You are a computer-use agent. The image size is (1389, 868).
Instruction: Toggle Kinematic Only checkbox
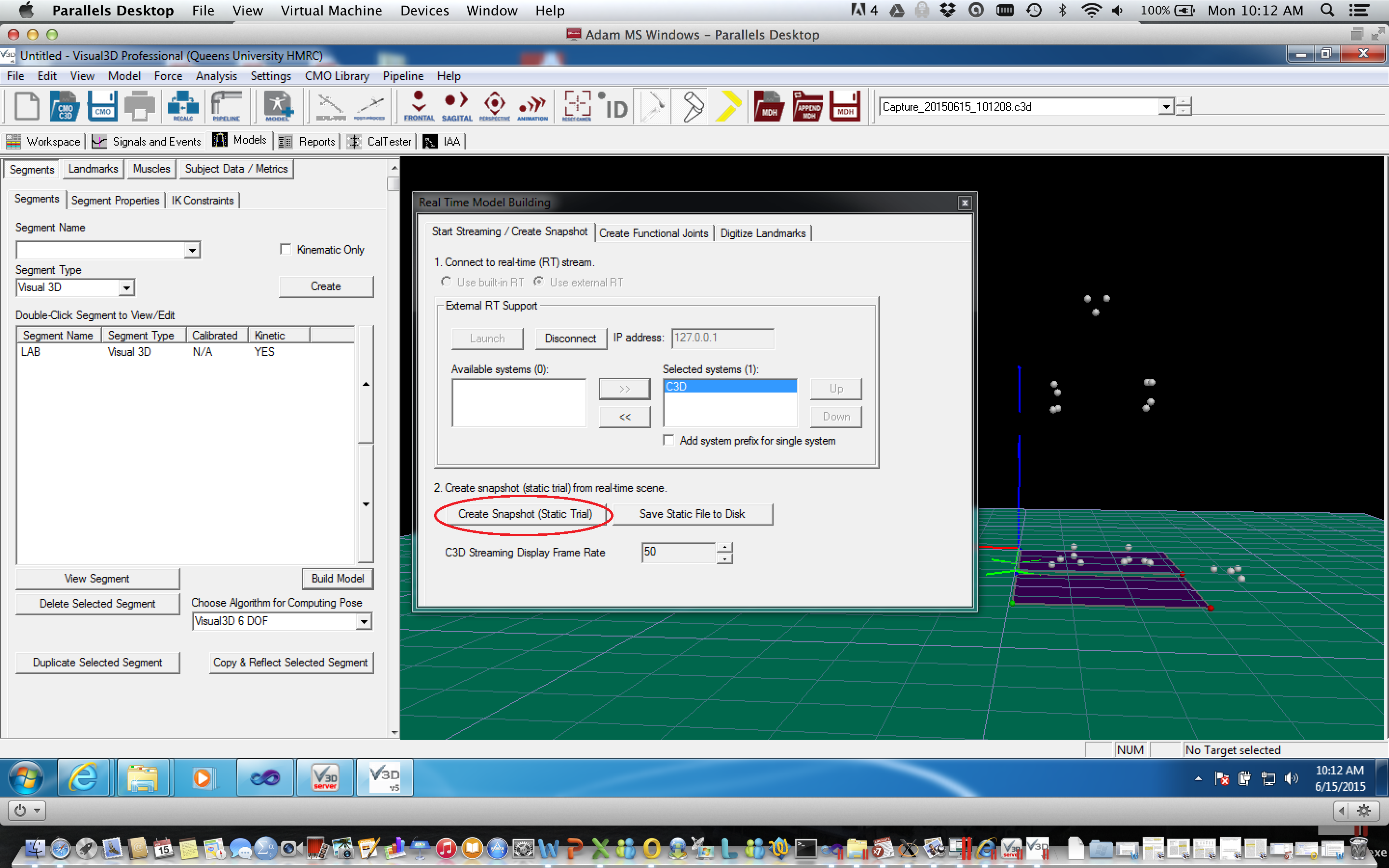(285, 249)
